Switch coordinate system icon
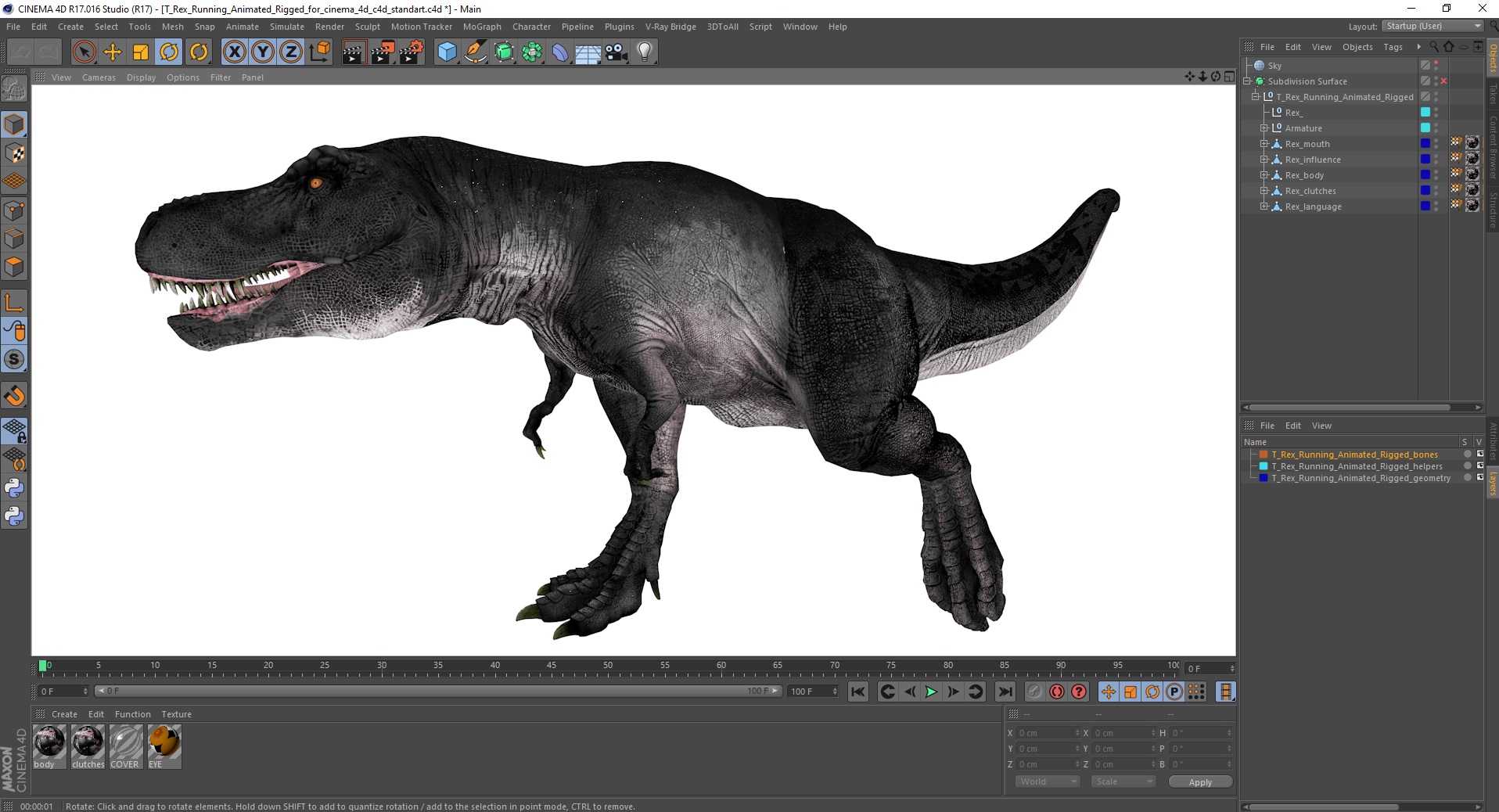This screenshot has width=1499, height=812. coord(319,52)
